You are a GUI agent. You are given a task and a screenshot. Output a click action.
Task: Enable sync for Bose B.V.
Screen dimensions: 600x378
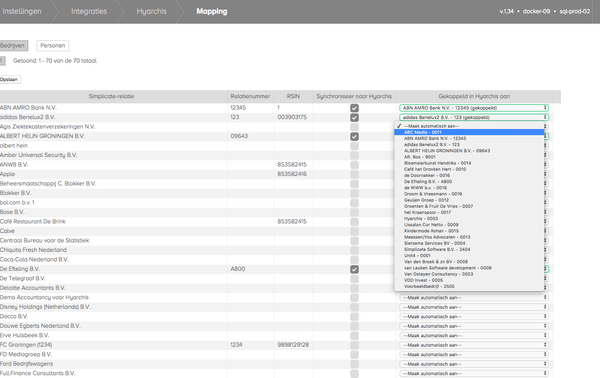pyautogui.click(x=354, y=212)
